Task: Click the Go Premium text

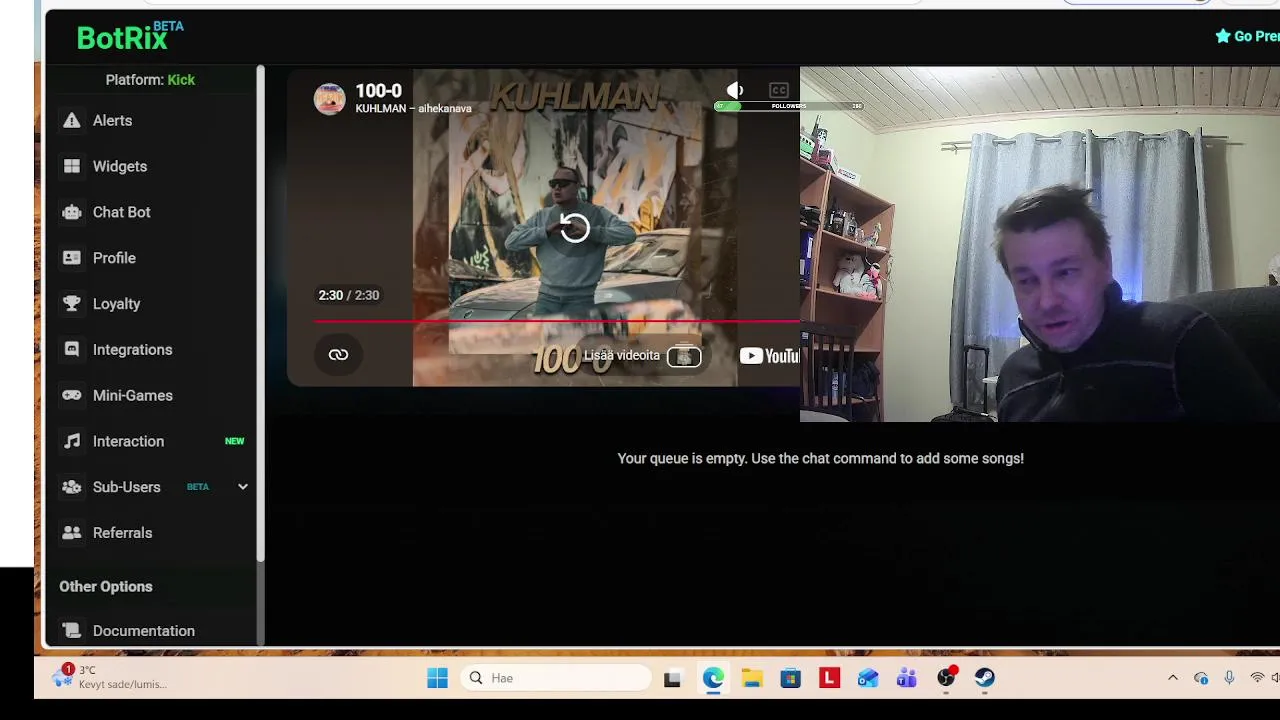Action: coord(1257,36)
